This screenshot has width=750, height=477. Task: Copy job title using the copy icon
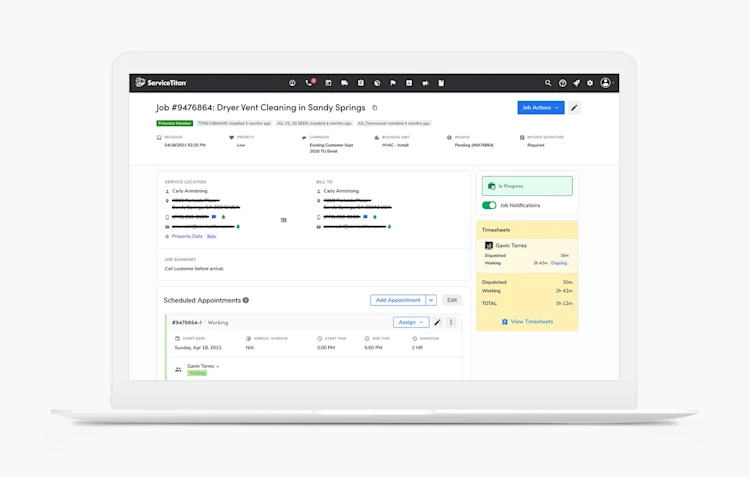pyautogui.click(x=375, y=108)
